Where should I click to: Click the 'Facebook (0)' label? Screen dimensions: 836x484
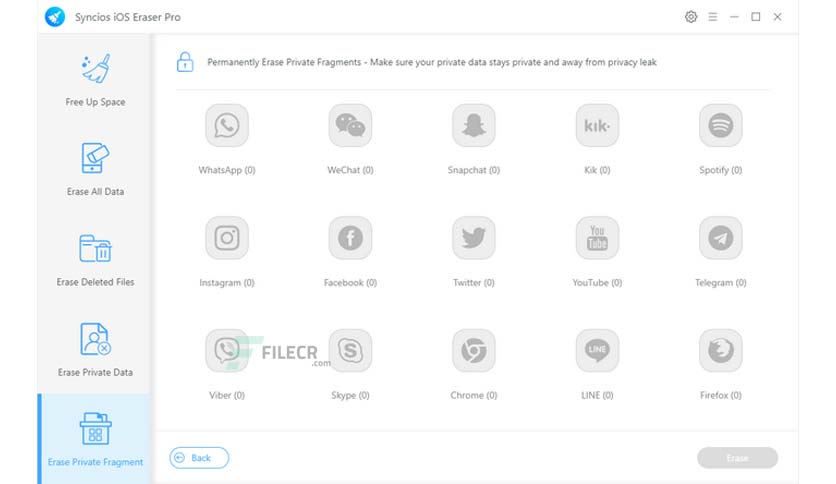350,283
